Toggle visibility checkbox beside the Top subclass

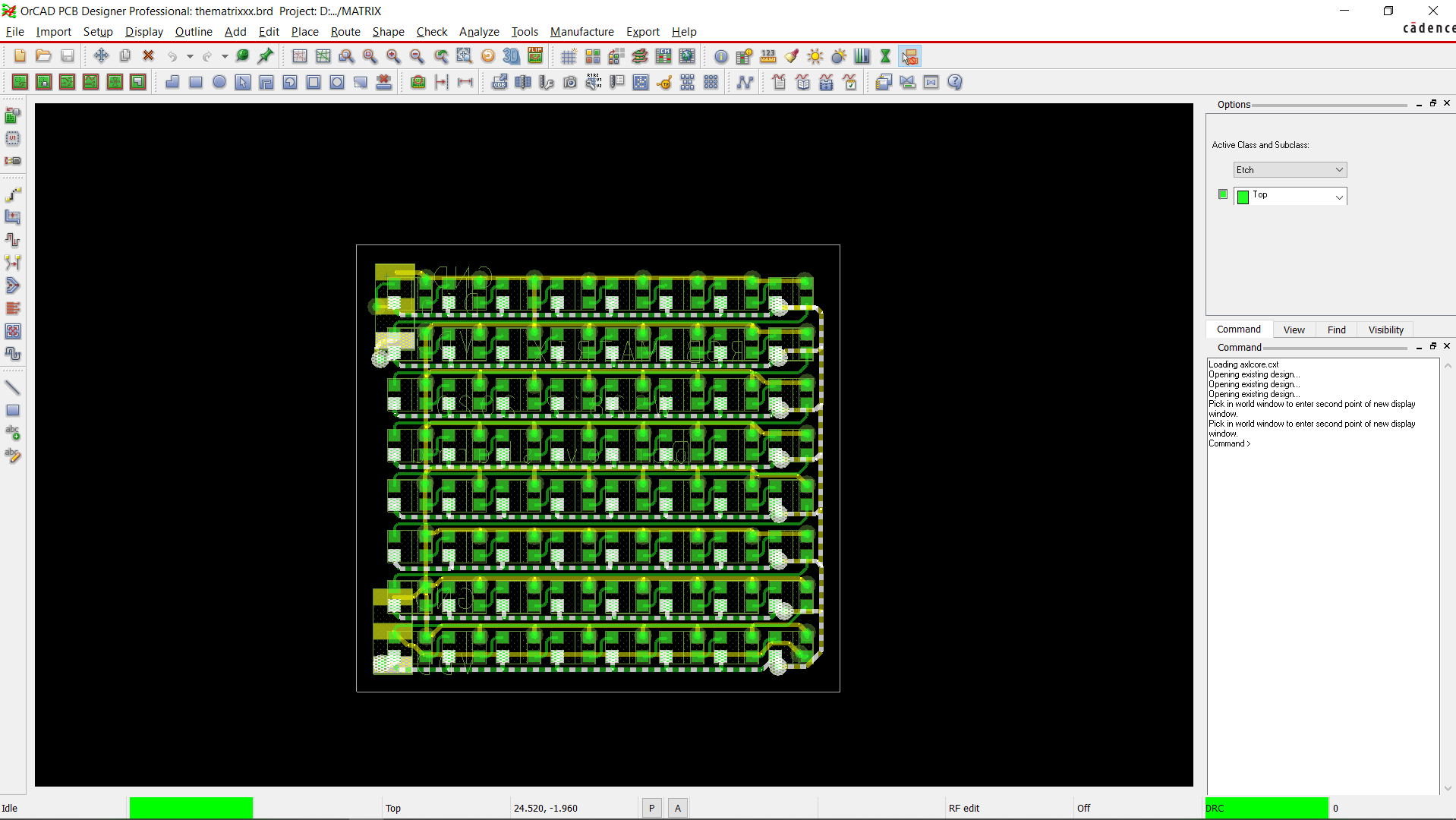[1223, 194]
